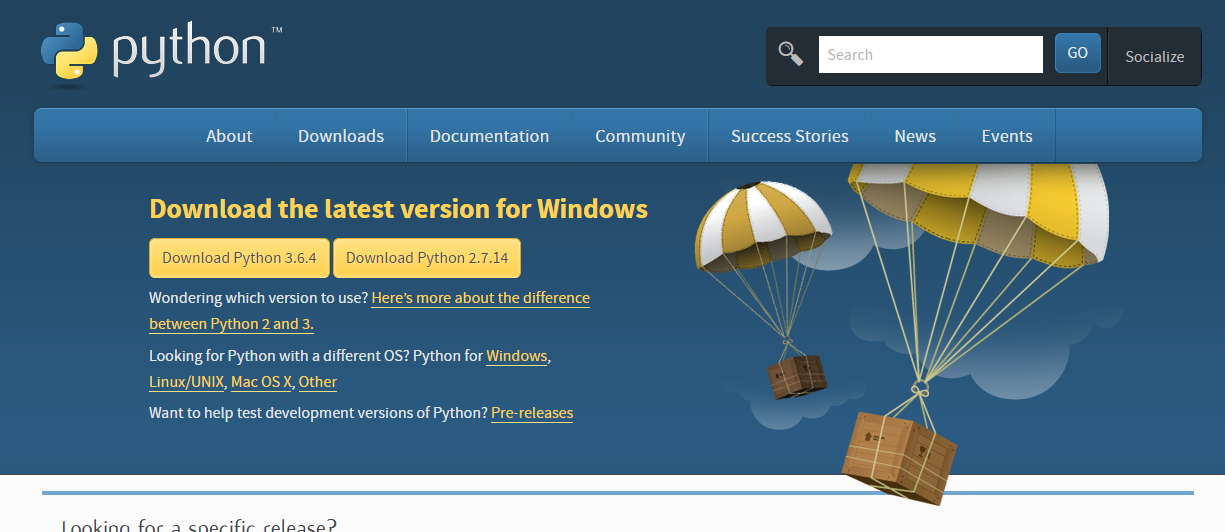1225x532 pixels.
Task: Follow the Linux/UNIX link
Action: pos(186,382)
